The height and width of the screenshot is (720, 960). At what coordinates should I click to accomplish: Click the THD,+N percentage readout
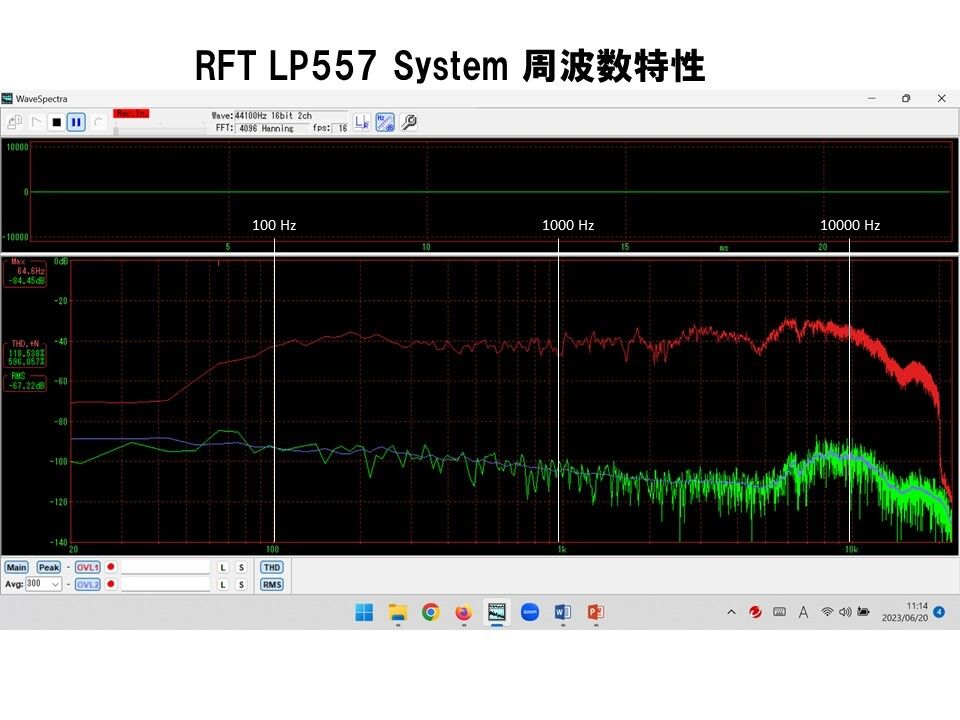click(x=26, y=354)
